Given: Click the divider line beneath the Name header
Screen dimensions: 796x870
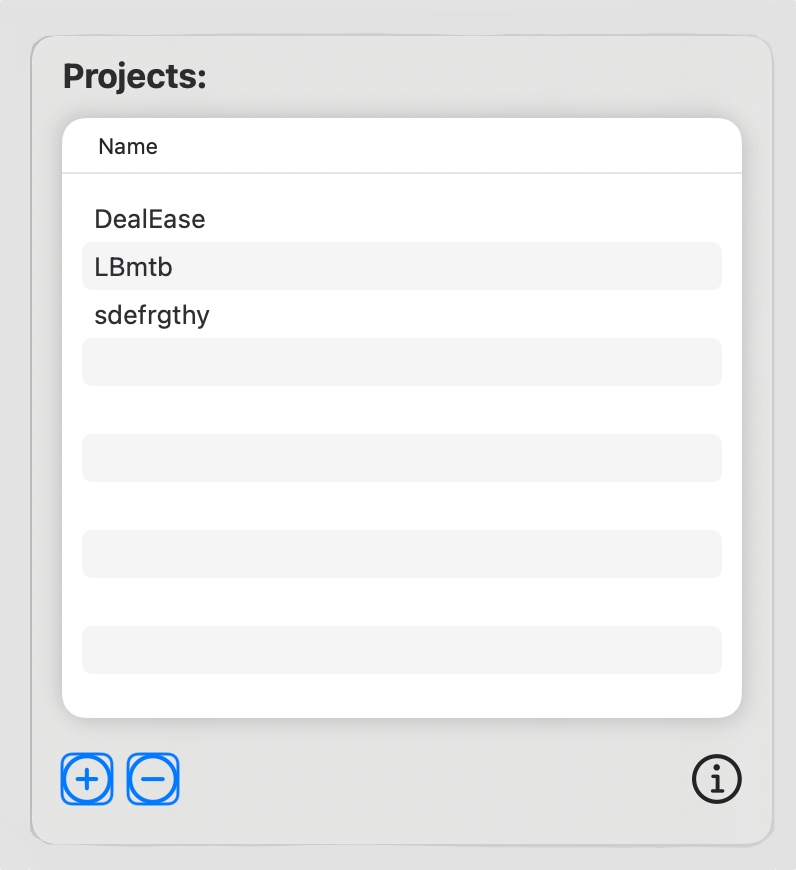Looking at the screenshot, I should point(401,173).
